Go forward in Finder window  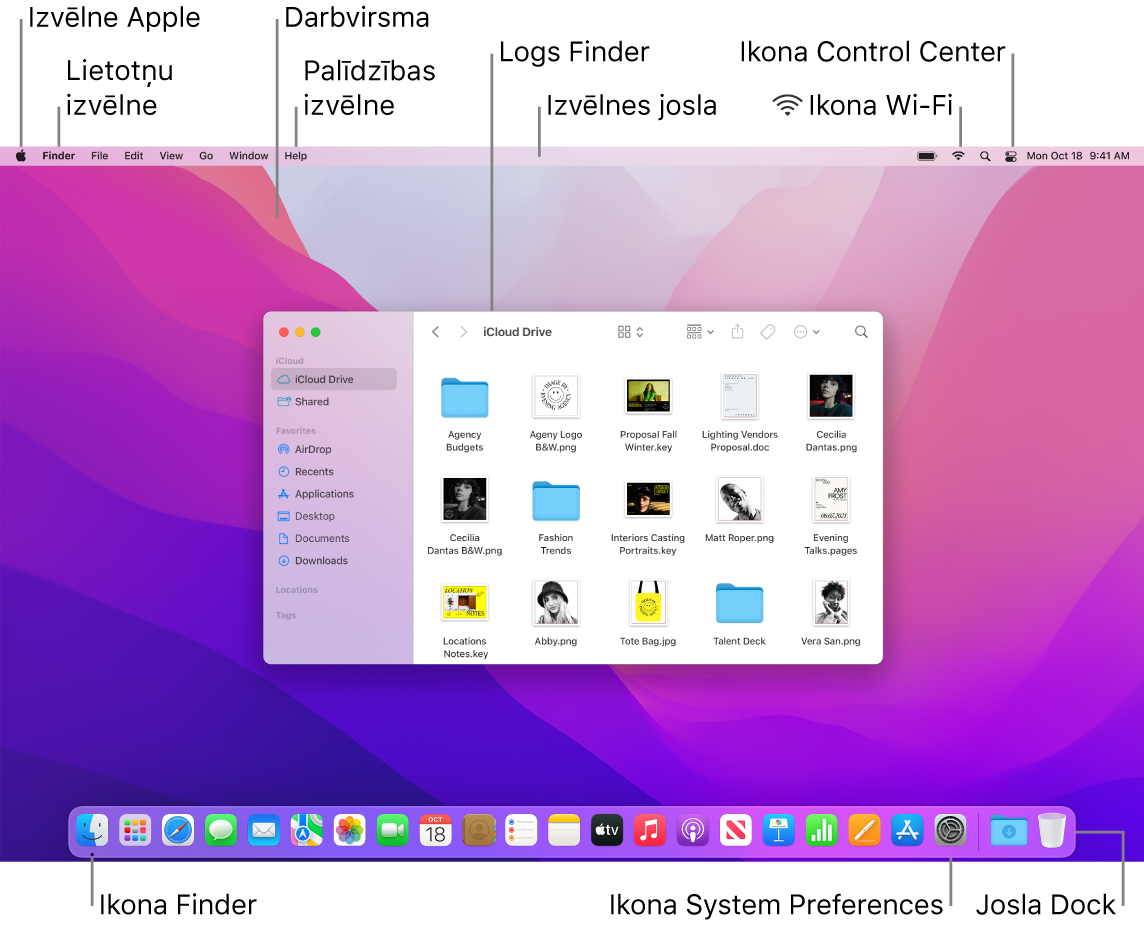[x=463, y=332]
